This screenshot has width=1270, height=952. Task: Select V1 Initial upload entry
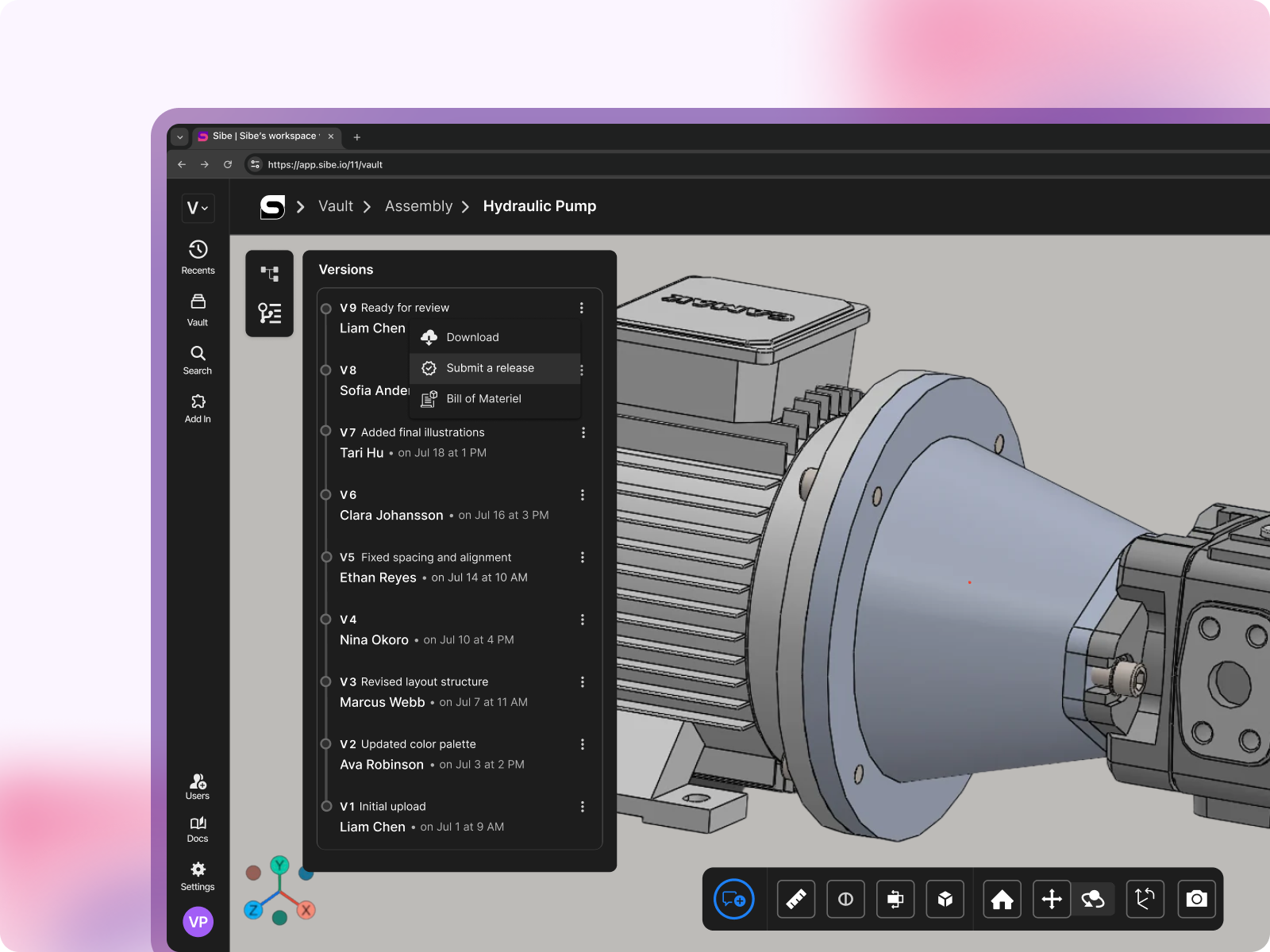(x=383, y=807)
